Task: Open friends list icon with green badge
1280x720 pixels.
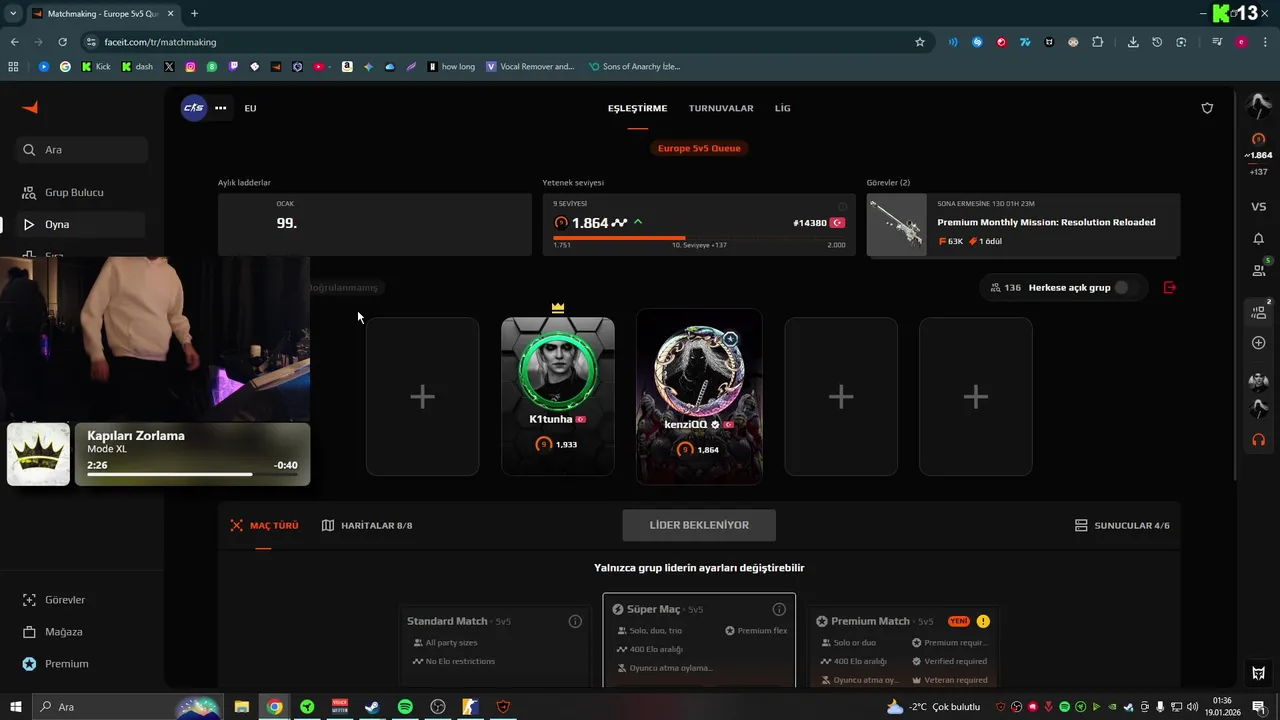Action: (x=1259, y=269)
